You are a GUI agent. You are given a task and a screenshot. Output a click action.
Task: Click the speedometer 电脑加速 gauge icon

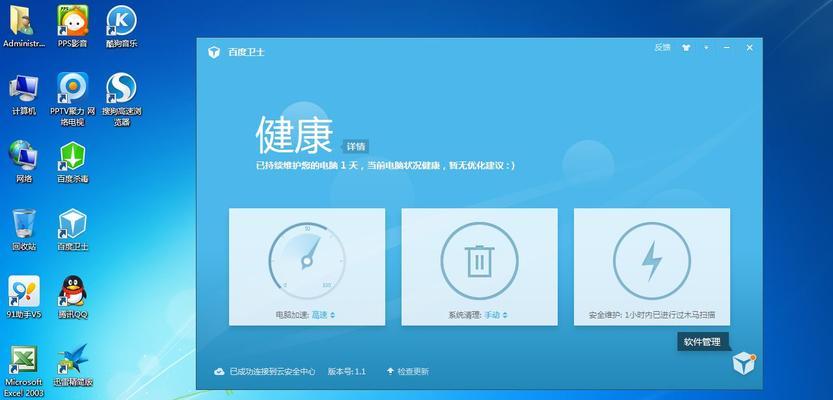[307, 260]
